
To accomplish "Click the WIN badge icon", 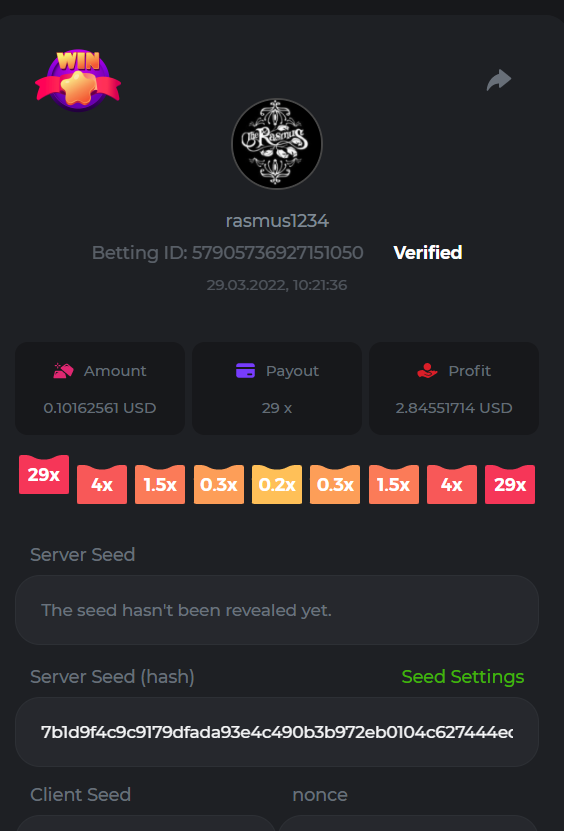I will [x=78, y=80].
